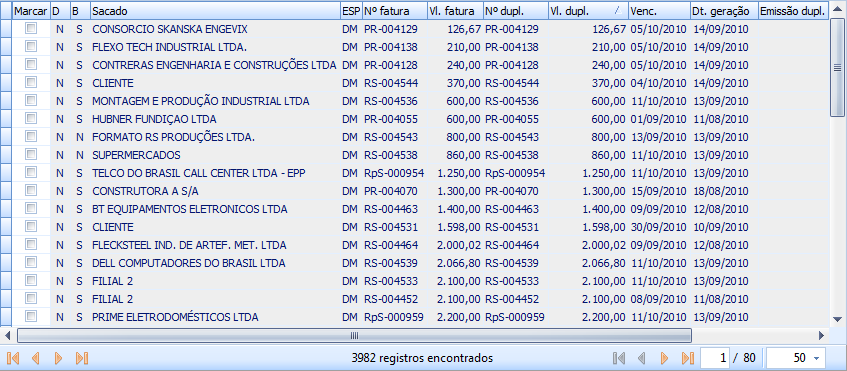847x371 pixels.
Task: Click the Venc. column header
Action: (x=659, y=11)
